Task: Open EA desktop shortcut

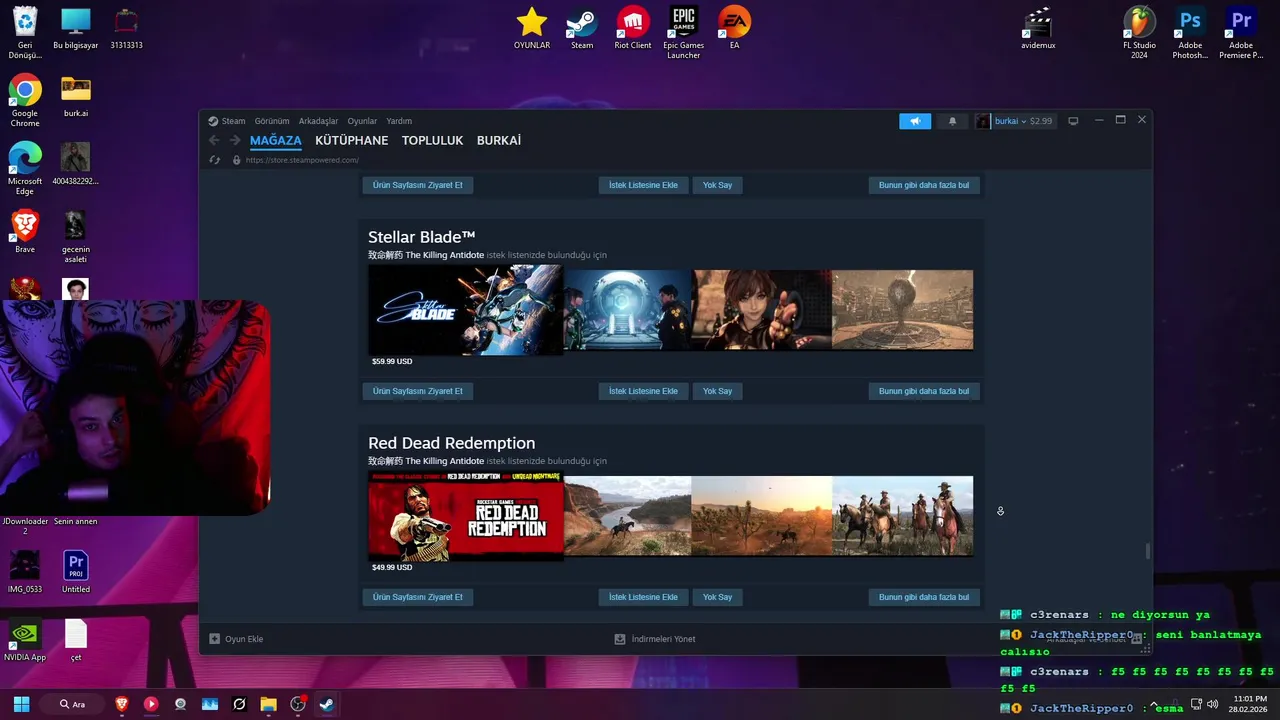Action: (x=734, y=28)
